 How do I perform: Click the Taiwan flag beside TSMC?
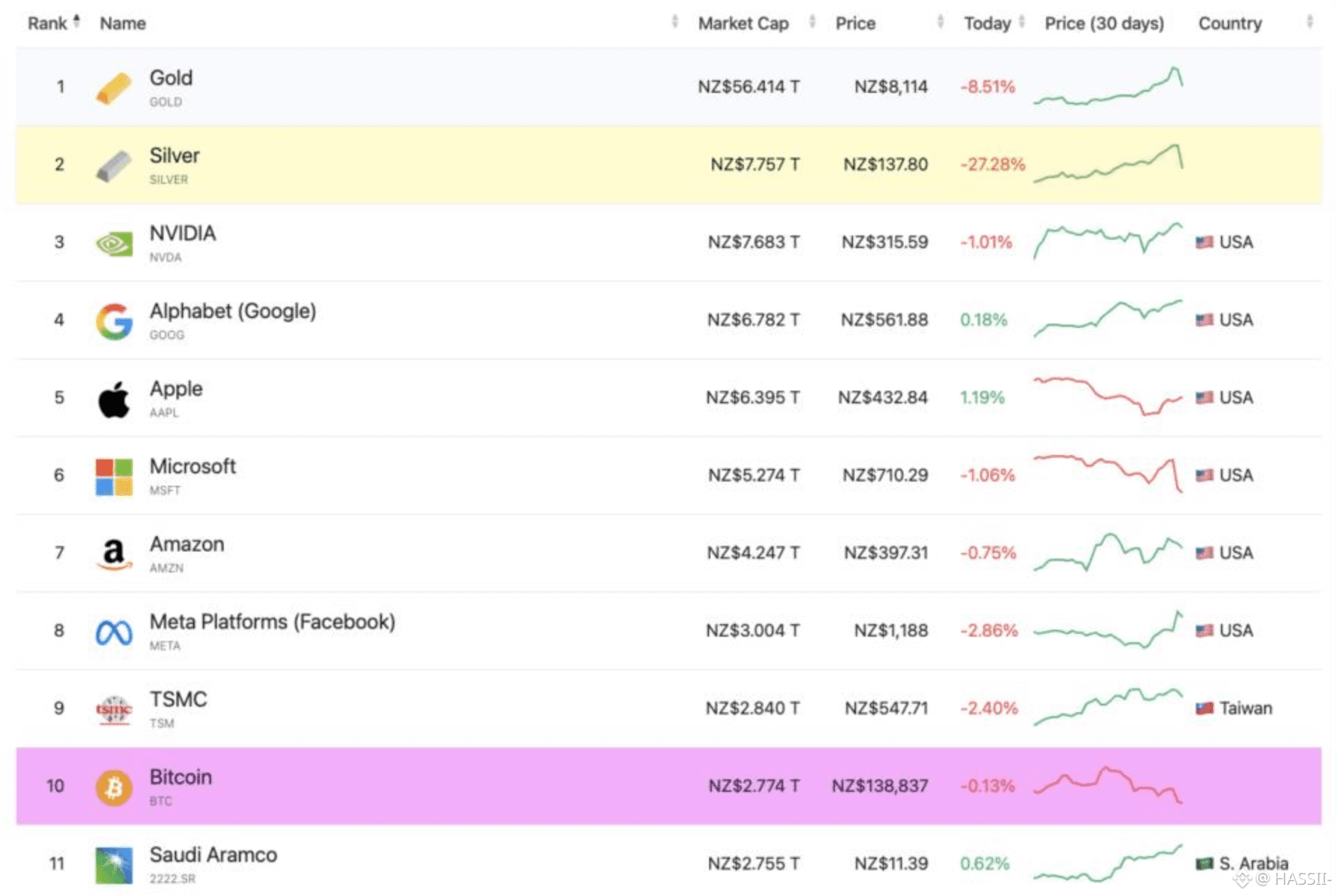coord(1203,708)
